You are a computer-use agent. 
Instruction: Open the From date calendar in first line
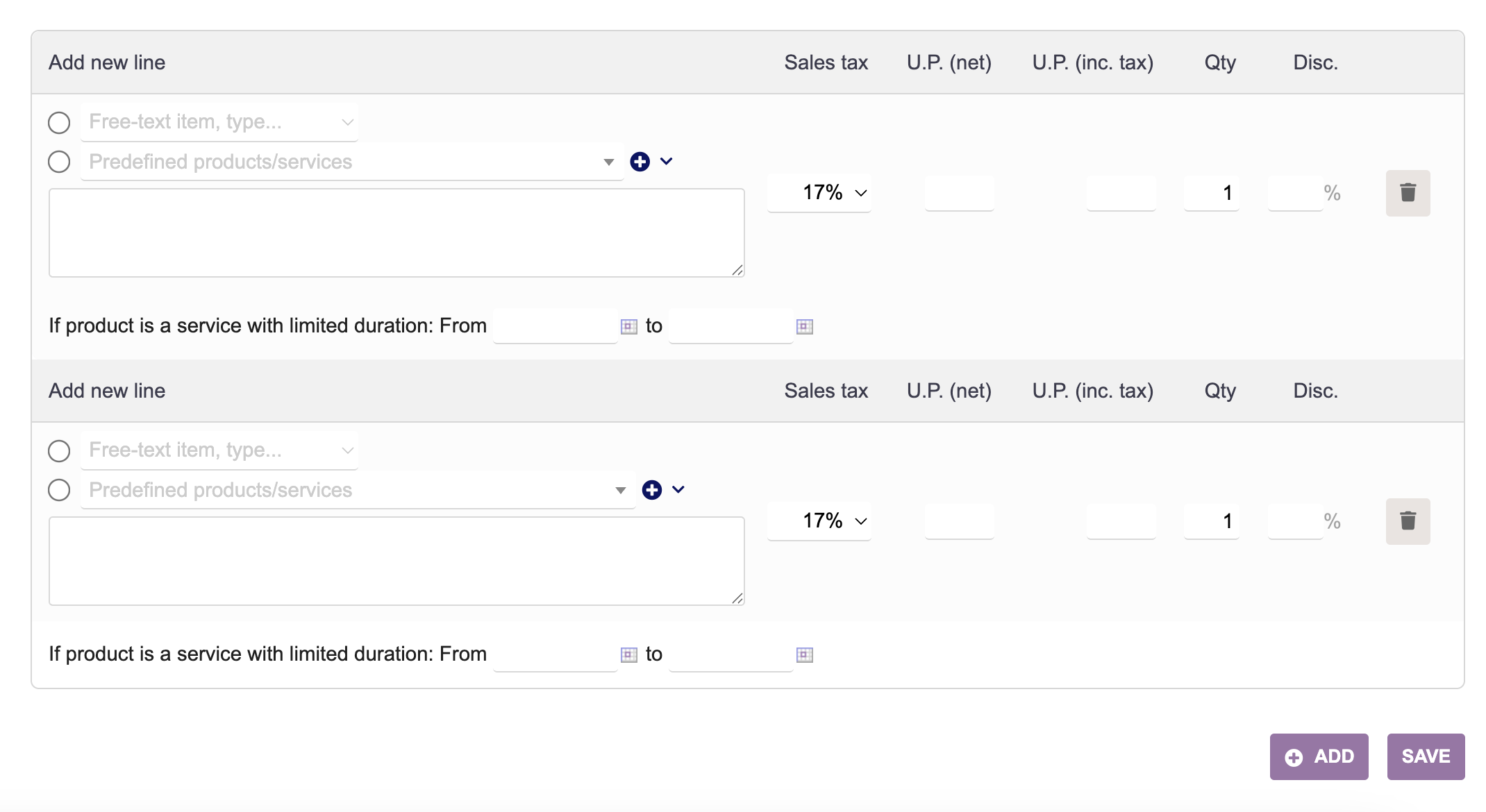pos(628,326)
